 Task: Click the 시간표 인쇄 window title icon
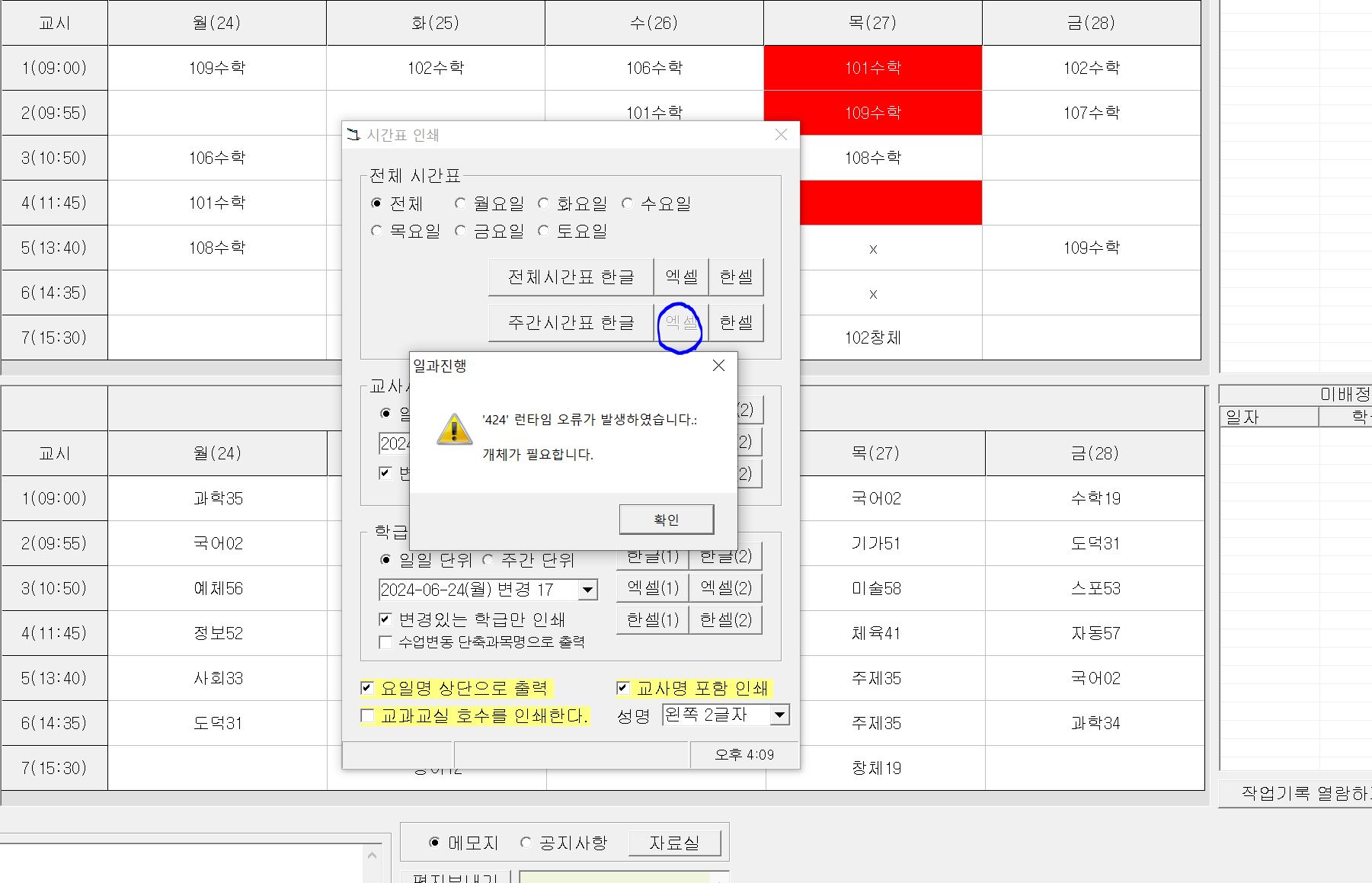(353, 135)
